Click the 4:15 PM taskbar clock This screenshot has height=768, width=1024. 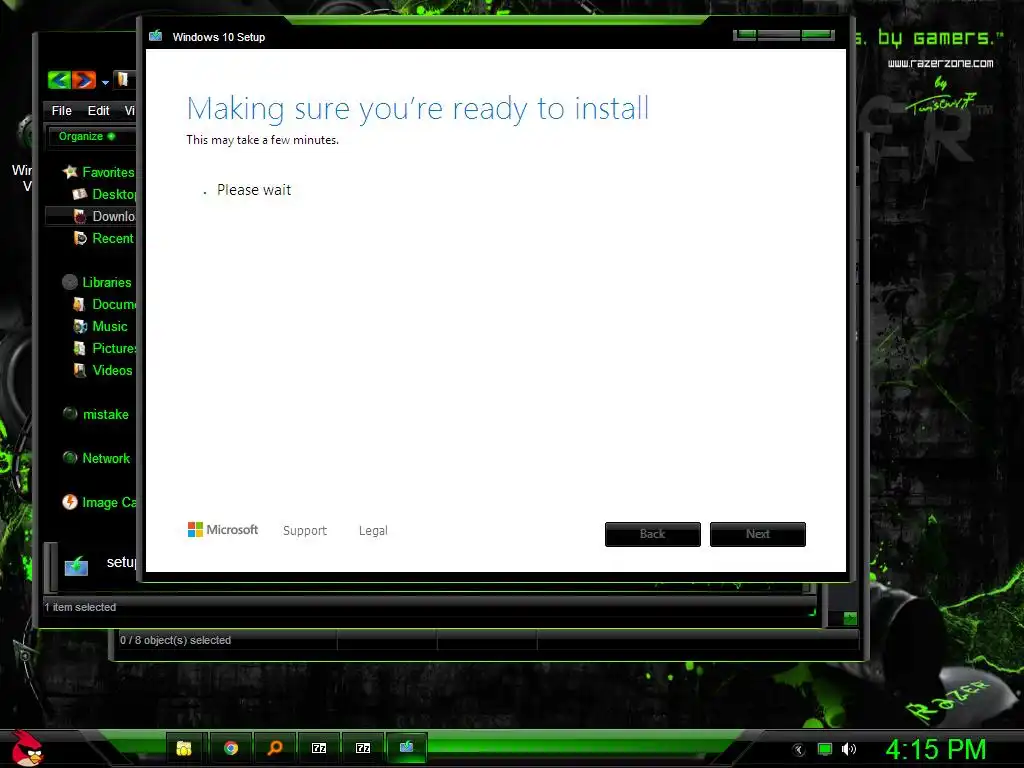(936, 749)
